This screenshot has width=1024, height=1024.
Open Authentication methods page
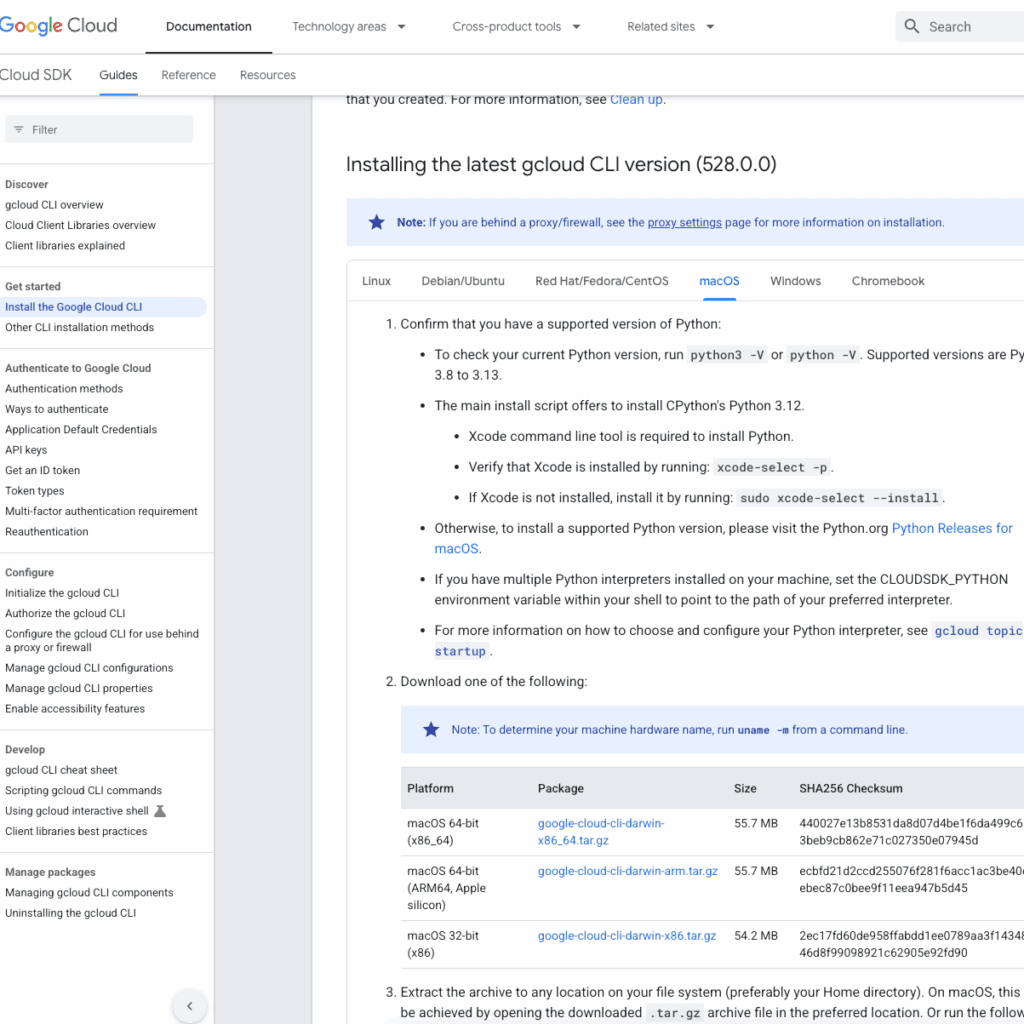64,389
